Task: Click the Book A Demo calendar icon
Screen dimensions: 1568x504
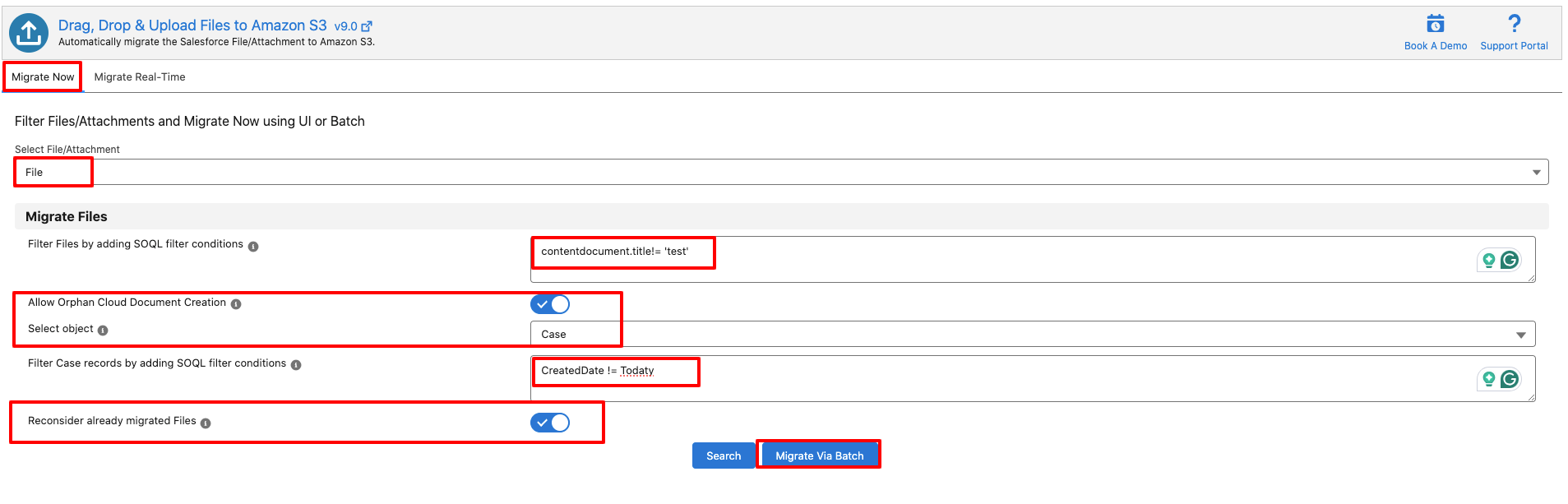Action: 1436,24
